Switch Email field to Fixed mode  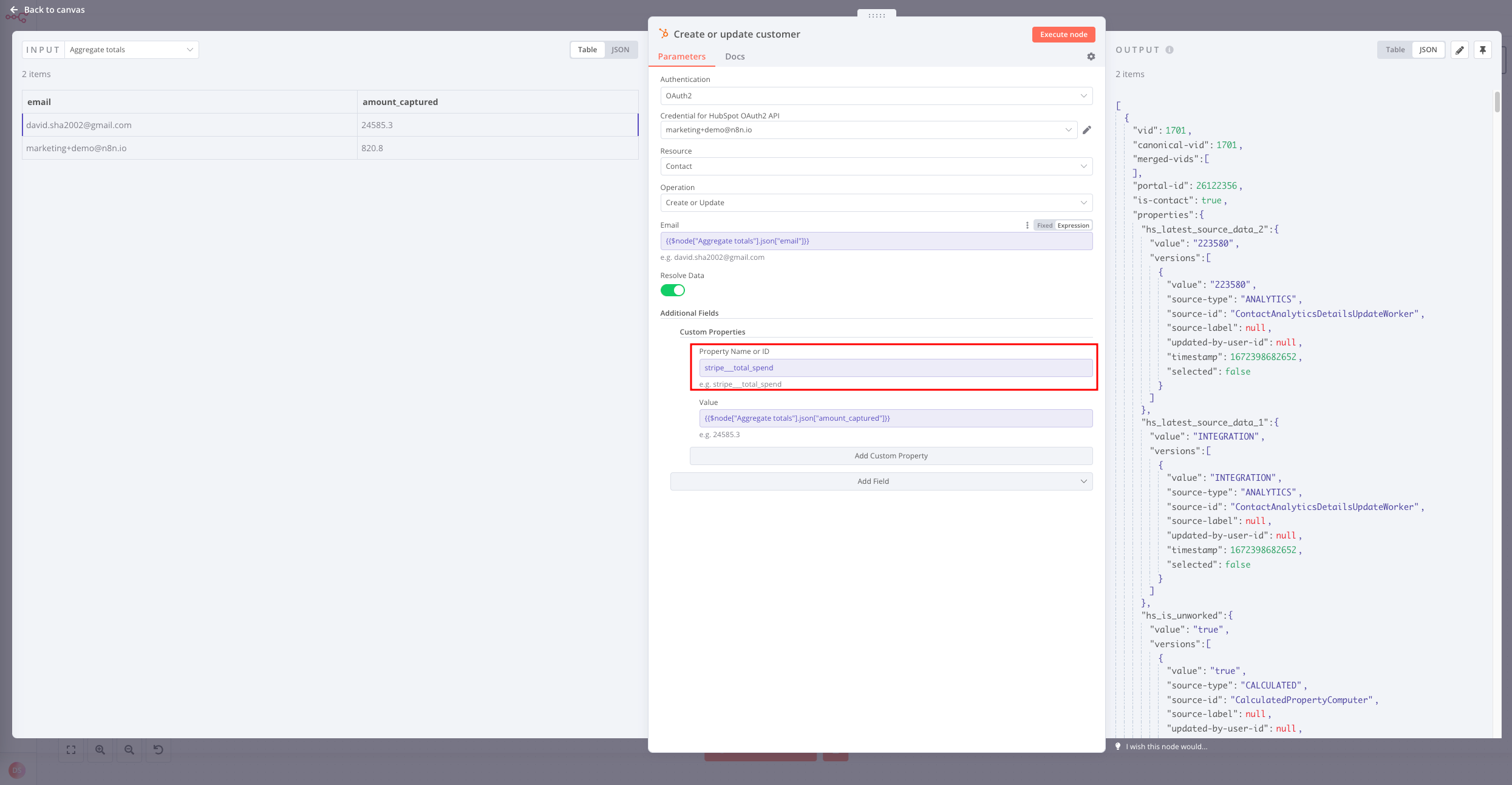pyautogui.click(x=1044, y=225)
